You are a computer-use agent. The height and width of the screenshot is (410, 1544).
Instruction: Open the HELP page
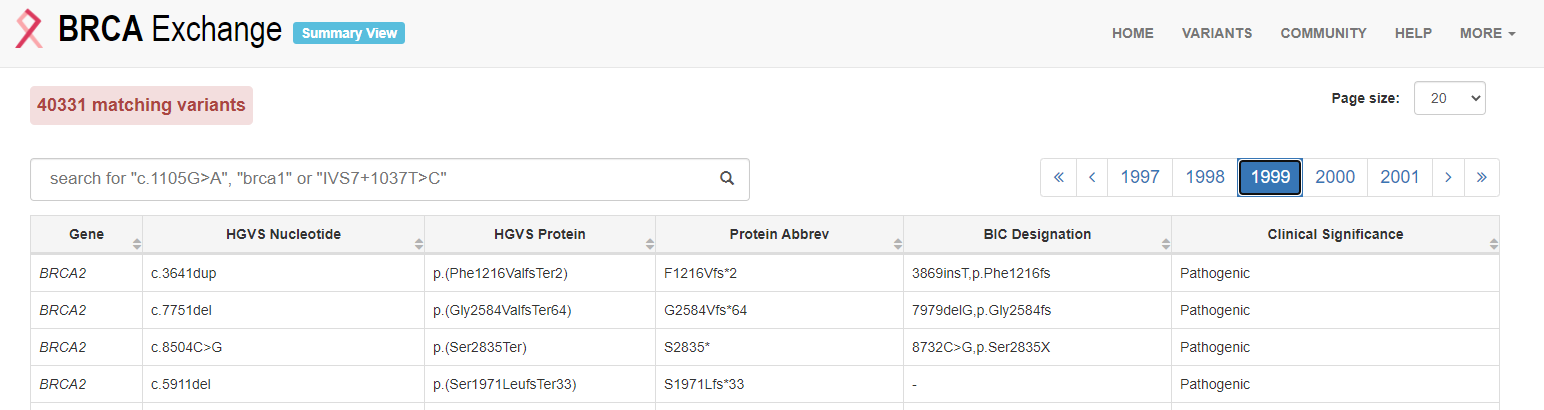[1413, 33]
